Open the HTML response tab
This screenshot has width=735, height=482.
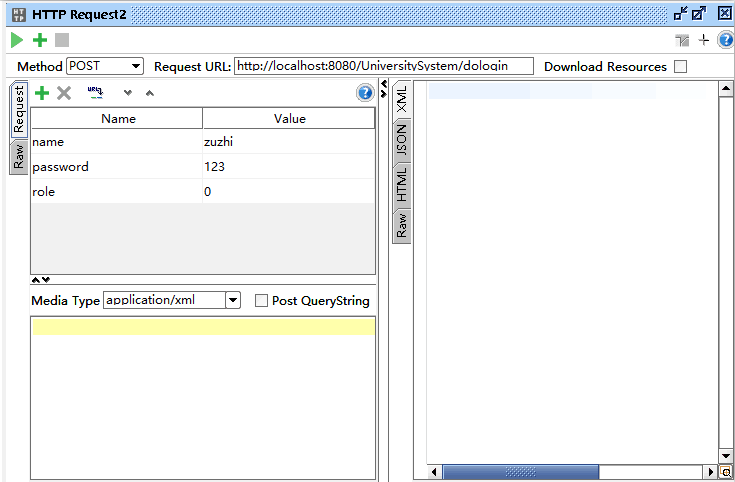point(402,184)
